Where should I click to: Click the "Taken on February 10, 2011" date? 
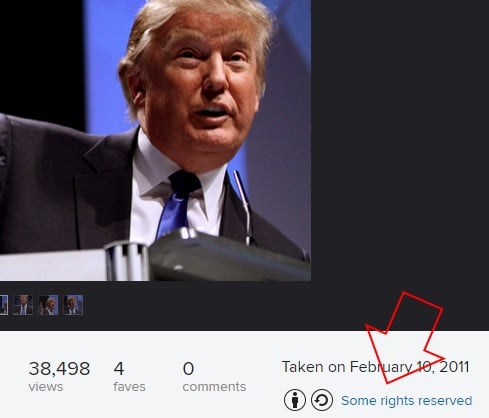point(375,367)
